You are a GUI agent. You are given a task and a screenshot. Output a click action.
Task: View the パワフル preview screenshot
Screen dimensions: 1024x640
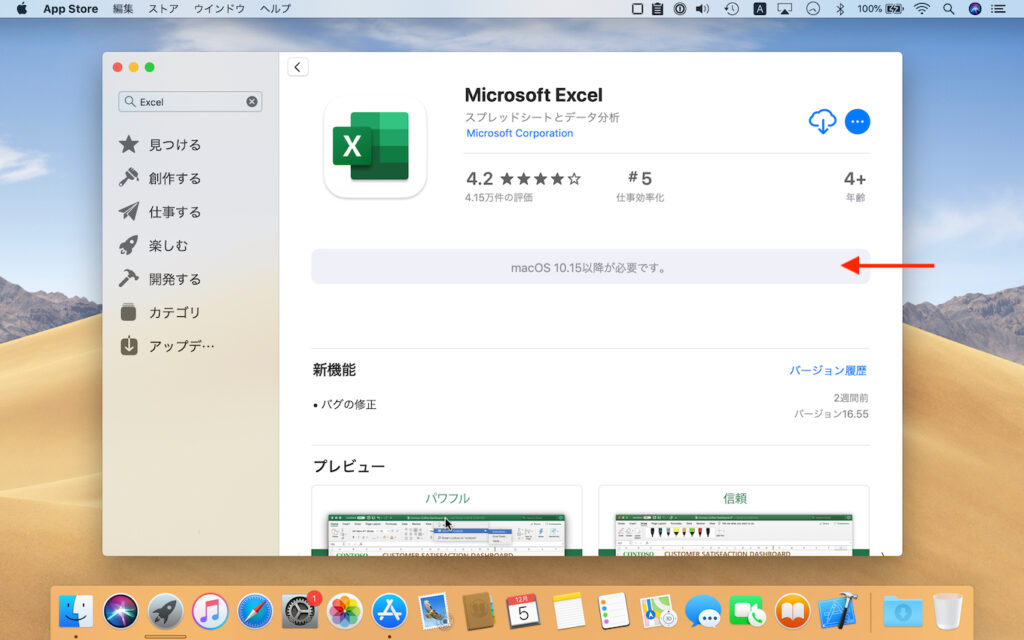(446, 532)
